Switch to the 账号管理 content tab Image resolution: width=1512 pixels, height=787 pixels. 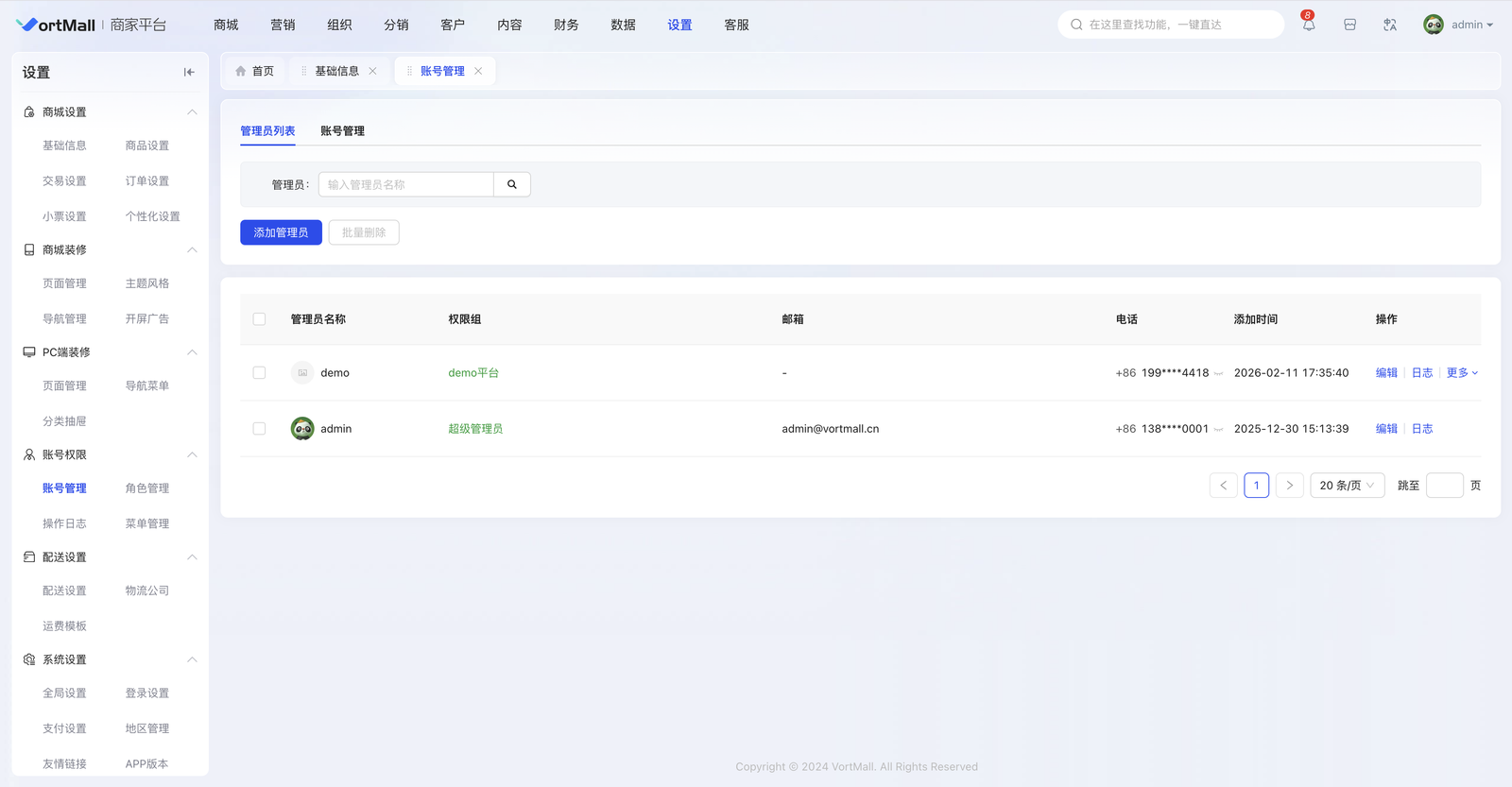(x=342, y=131)
